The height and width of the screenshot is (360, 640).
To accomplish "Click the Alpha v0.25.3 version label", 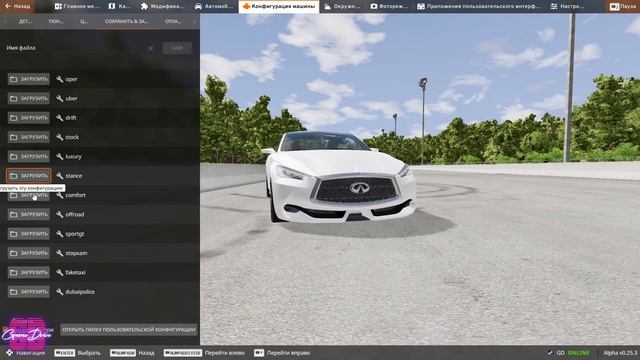I will pyautogui.click(x=620, y=353).
